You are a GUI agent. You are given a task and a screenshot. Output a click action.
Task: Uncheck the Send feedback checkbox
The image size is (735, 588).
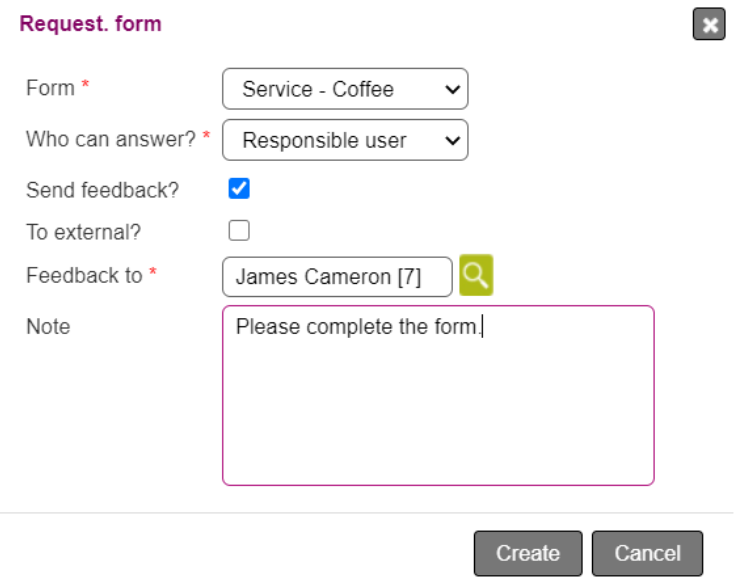(x=239, y=189)
